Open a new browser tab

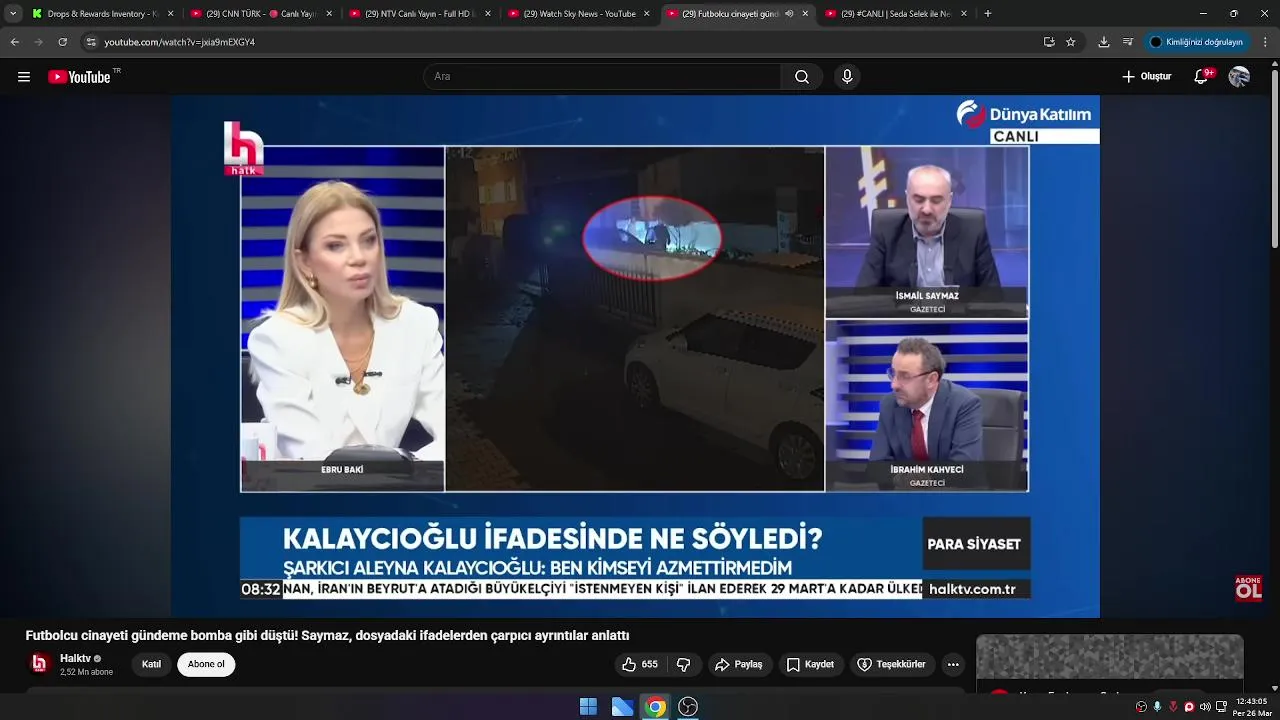[x=988, y=14]
